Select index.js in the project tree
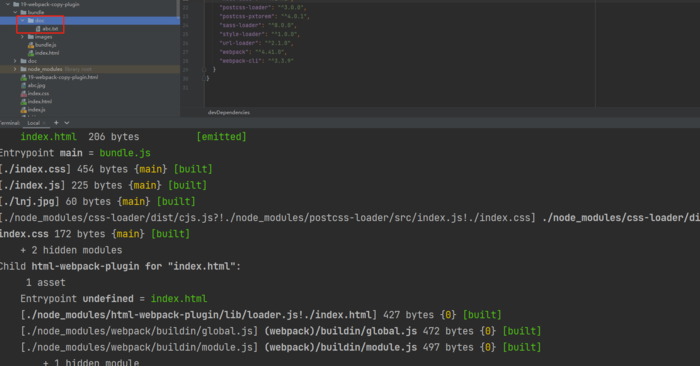This screenshot has width=700, height=366. (36, 109)
